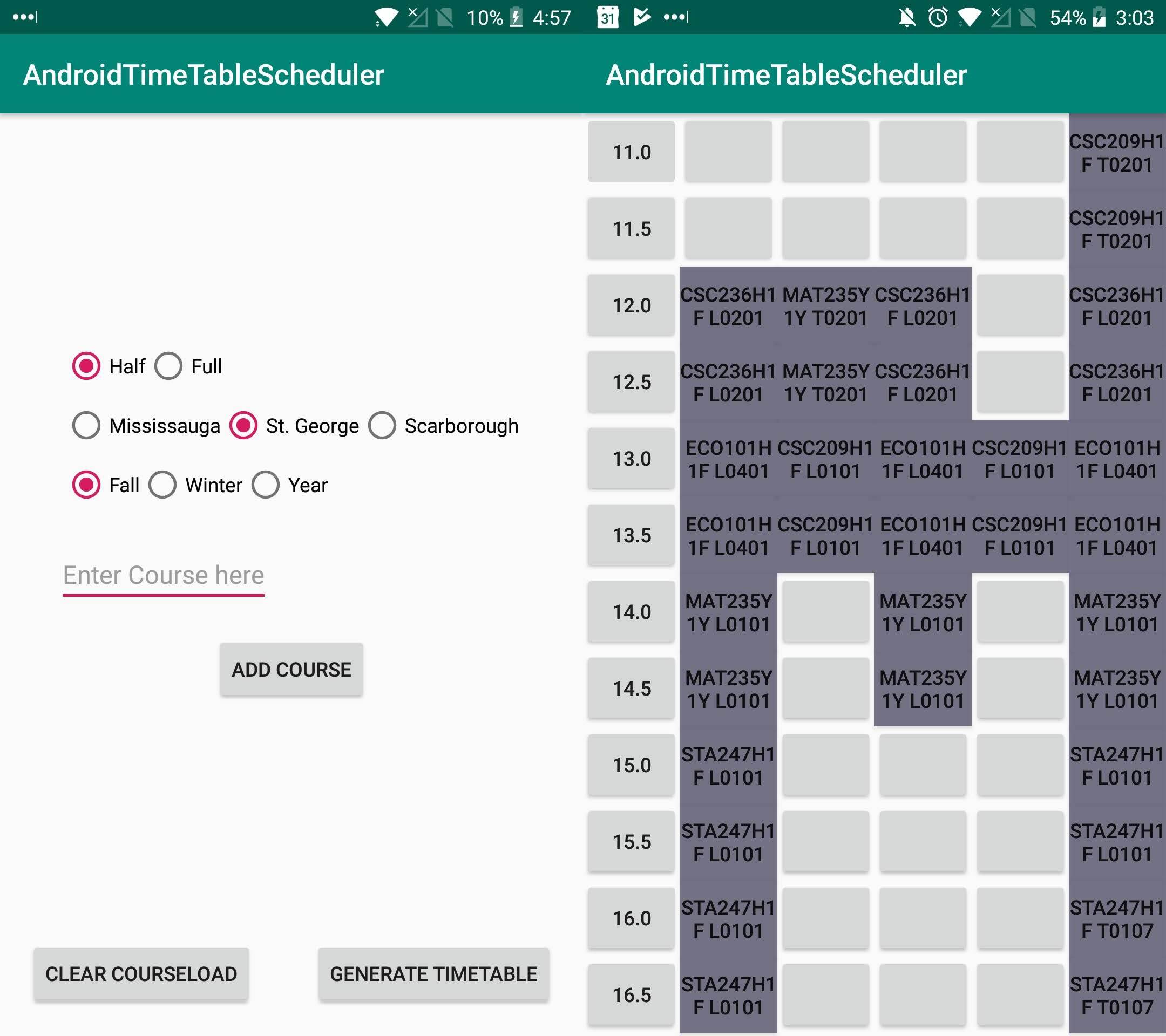This screenshot has width=1166, height=1036.
Task: Switch the term to Winter
Action: [163, 485]
